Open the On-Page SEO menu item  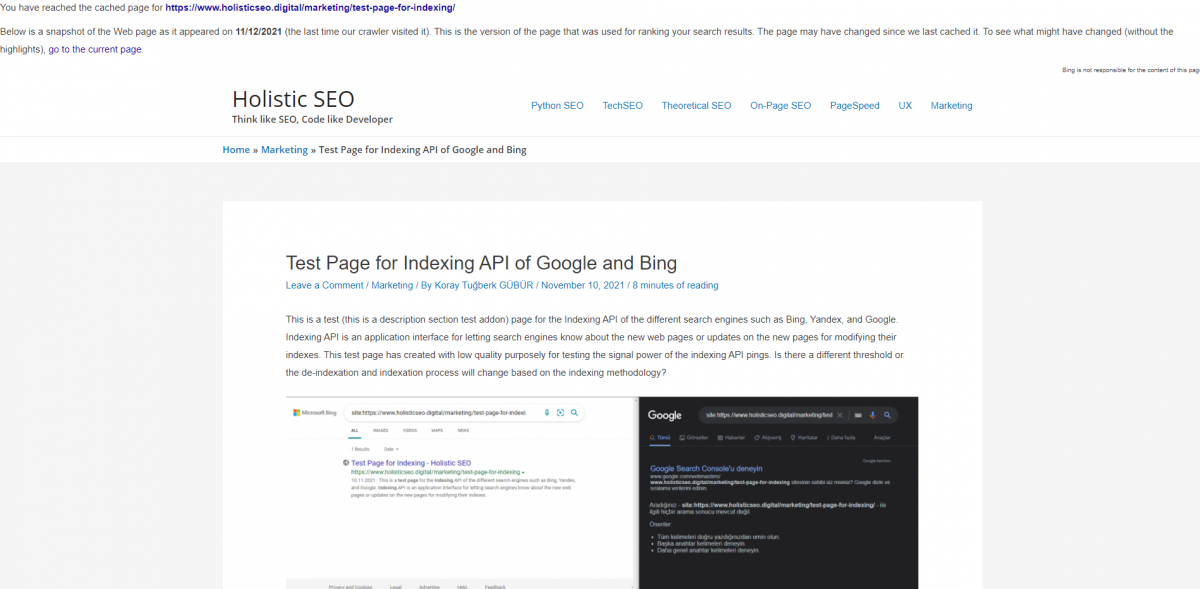781,105
